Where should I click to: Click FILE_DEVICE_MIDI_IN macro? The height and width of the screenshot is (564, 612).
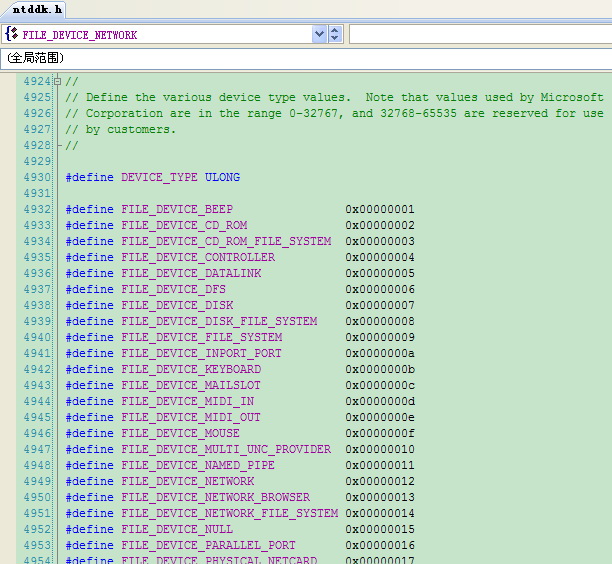(x=187, y=401)
